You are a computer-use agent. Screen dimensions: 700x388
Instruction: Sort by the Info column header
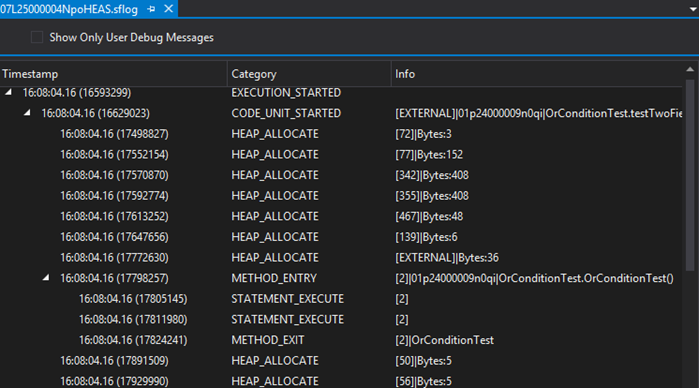[x=537, y=74]
